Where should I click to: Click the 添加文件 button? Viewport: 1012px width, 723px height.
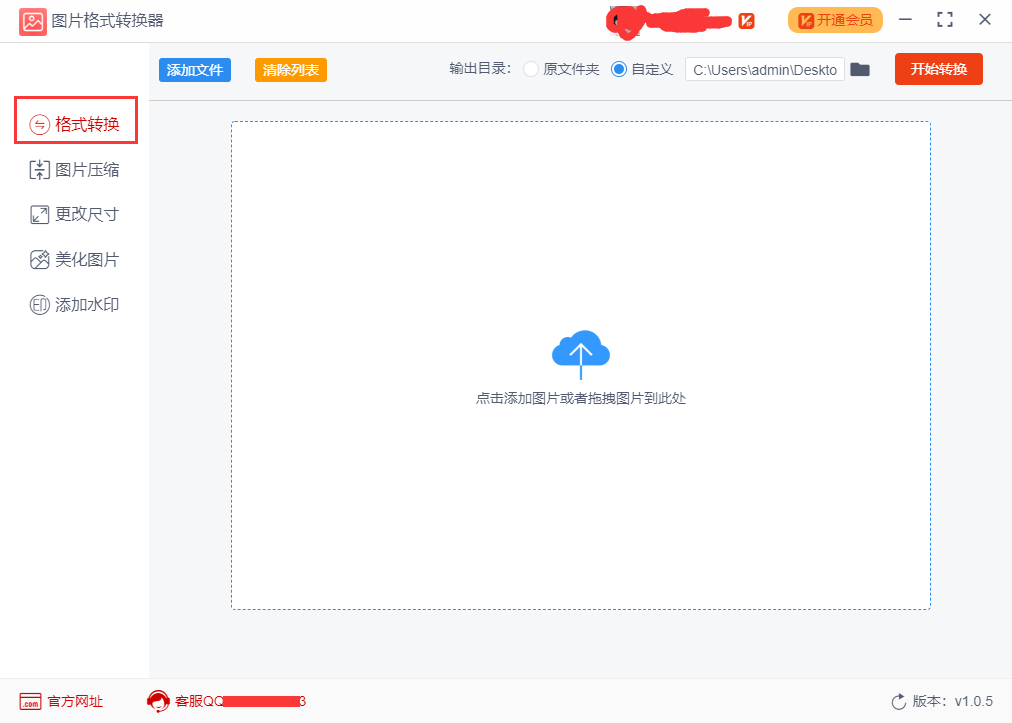(x=194, y=69)
